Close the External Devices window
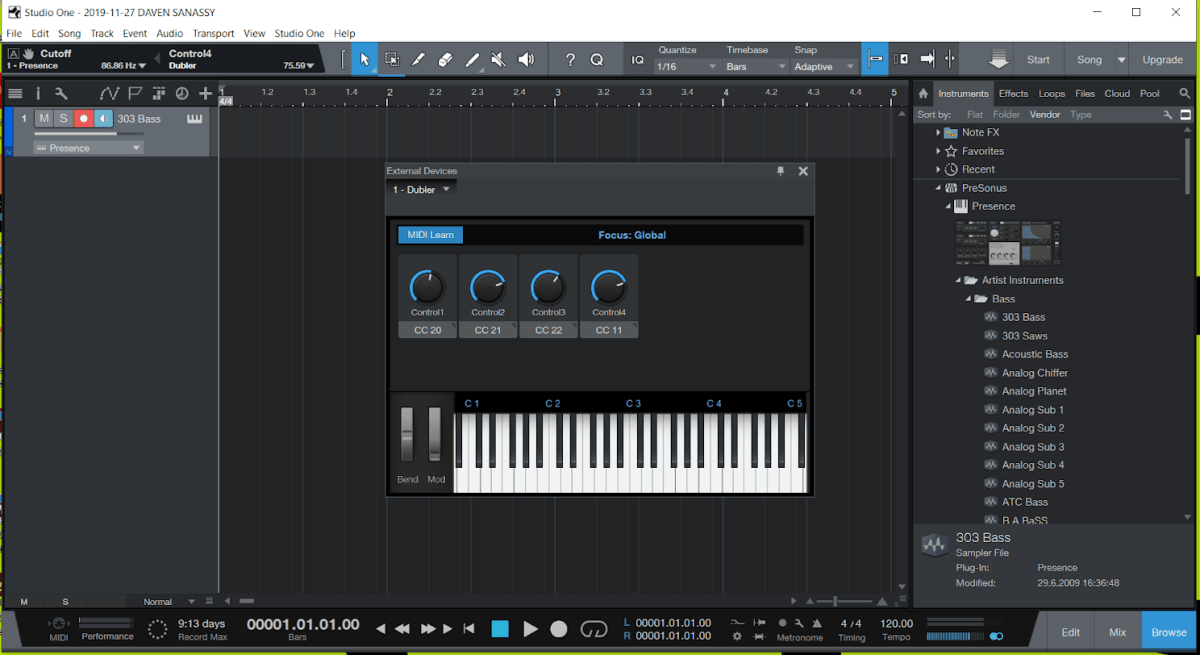1200x655 pixels. 803,171
